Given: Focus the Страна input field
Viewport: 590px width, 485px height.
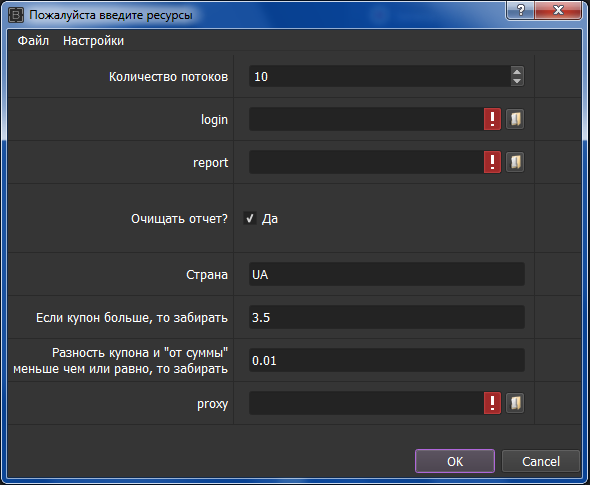Looking at the screenshot, I should pos(386,274).
